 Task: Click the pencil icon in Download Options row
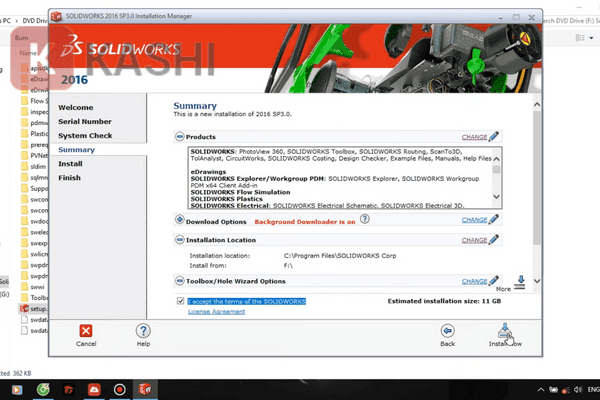click(x=494, y=219)
